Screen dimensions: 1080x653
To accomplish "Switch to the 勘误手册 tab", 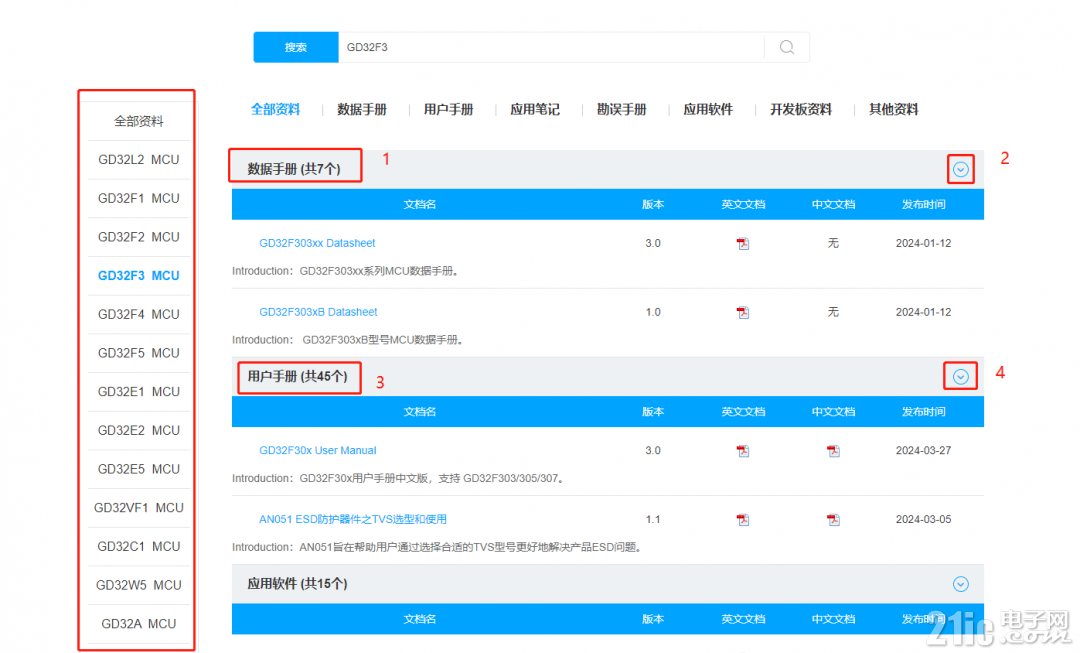I will 621,110.
